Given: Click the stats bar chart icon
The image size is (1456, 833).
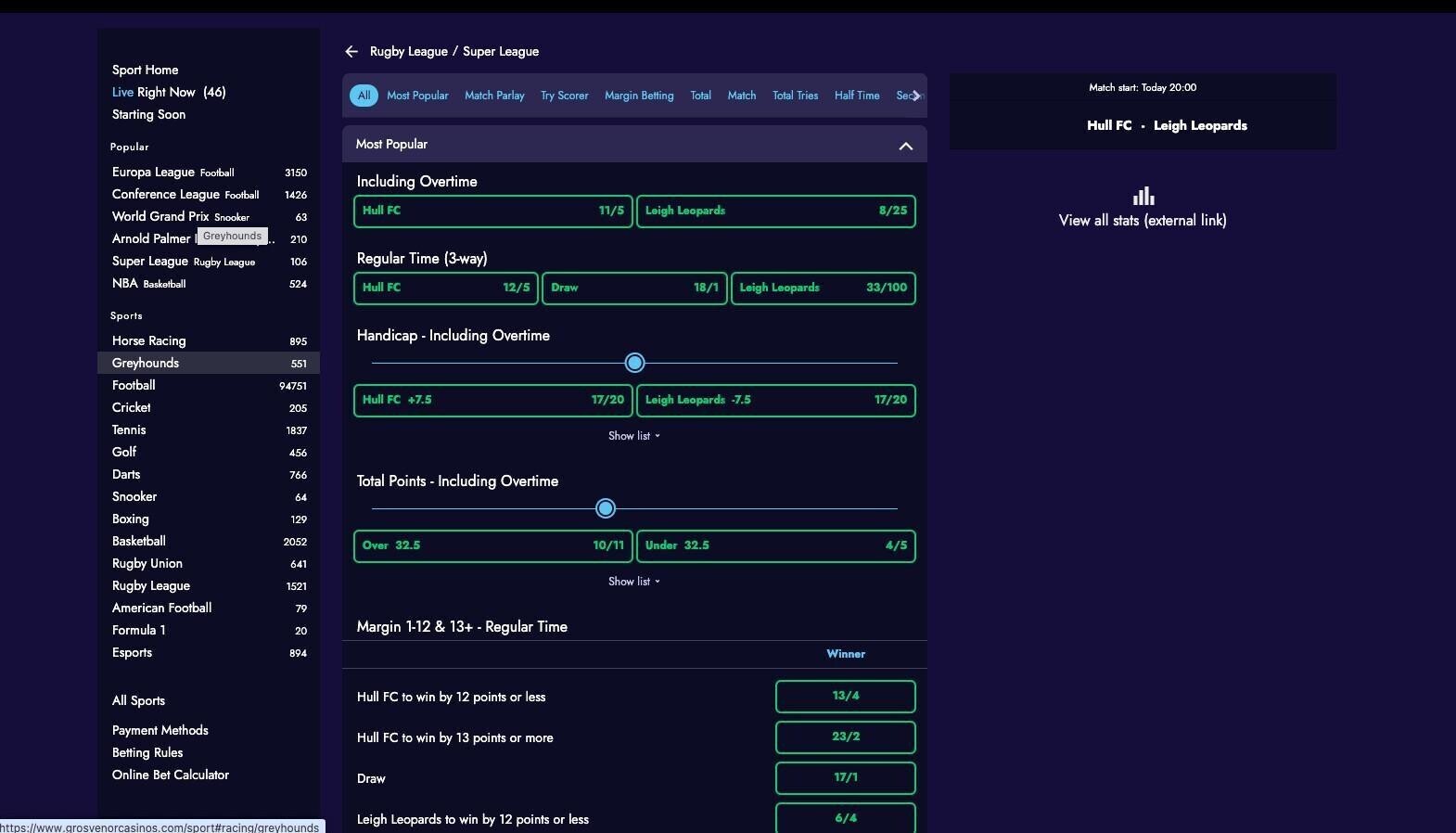Looking at the screenshot, I should coord(1143,196).
